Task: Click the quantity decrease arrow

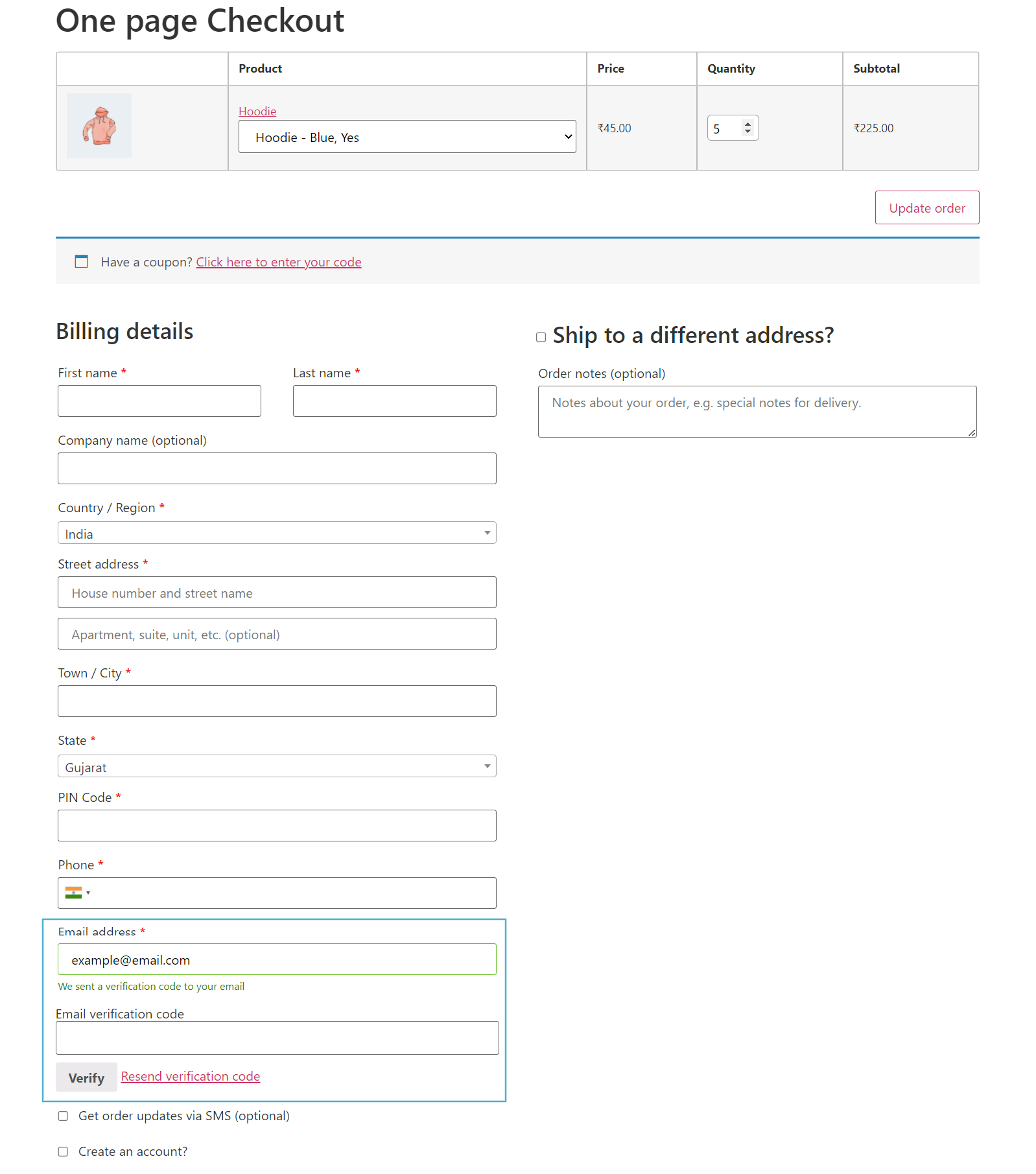Action: (747, 133)
